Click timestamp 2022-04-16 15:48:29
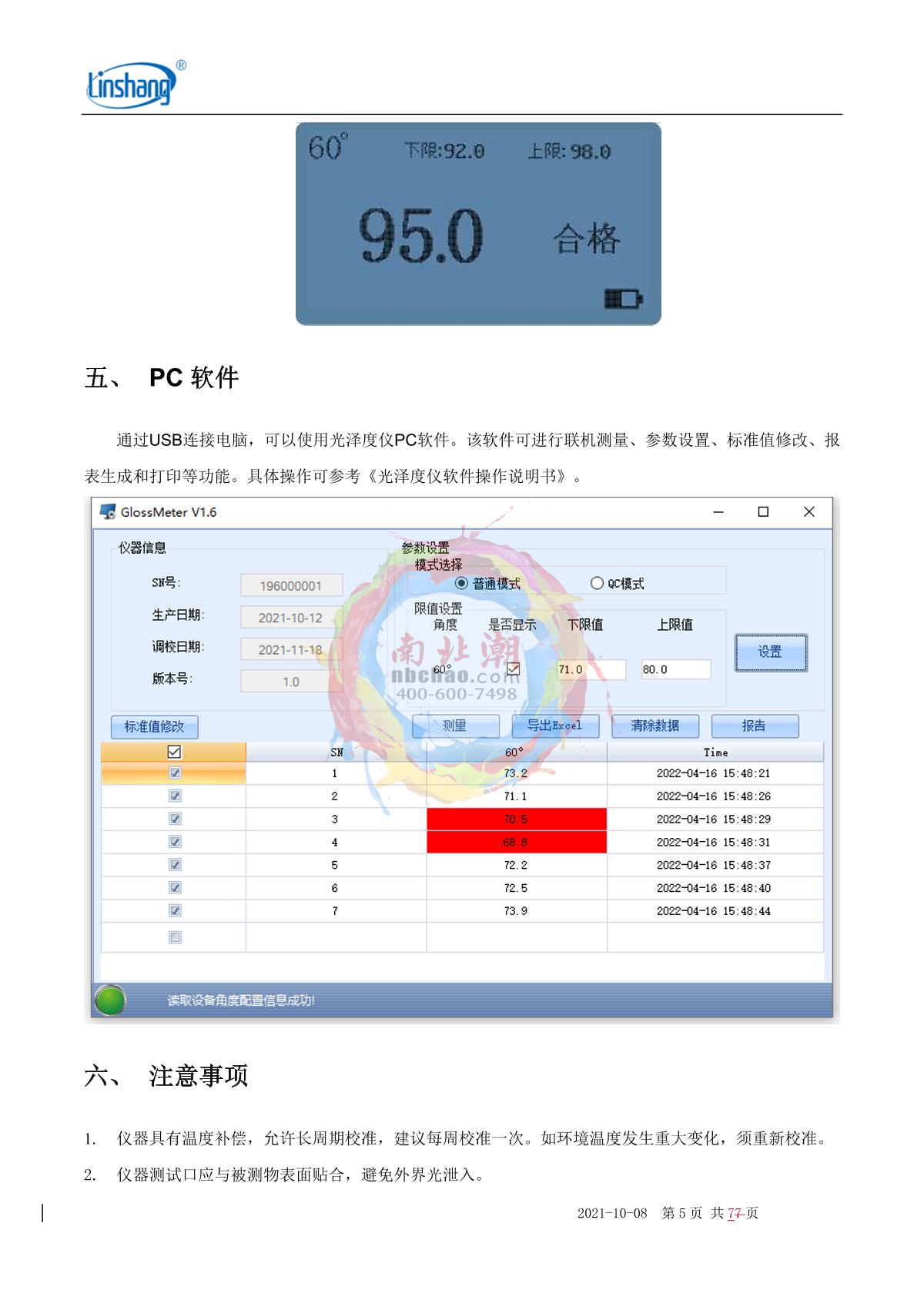Image resolution: width=924 pixels, height=1307 pixels. [714, 819]
